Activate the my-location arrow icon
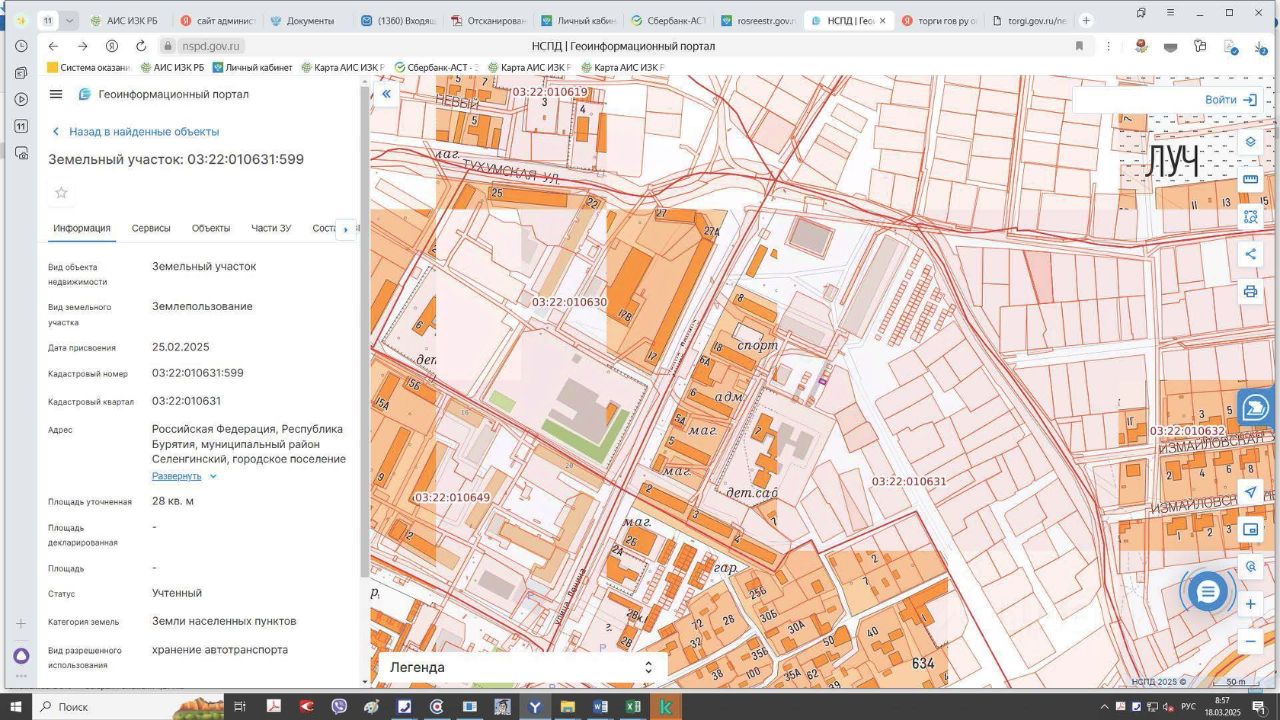The width and height of the screenshot is (1280, 720). 1250,492
